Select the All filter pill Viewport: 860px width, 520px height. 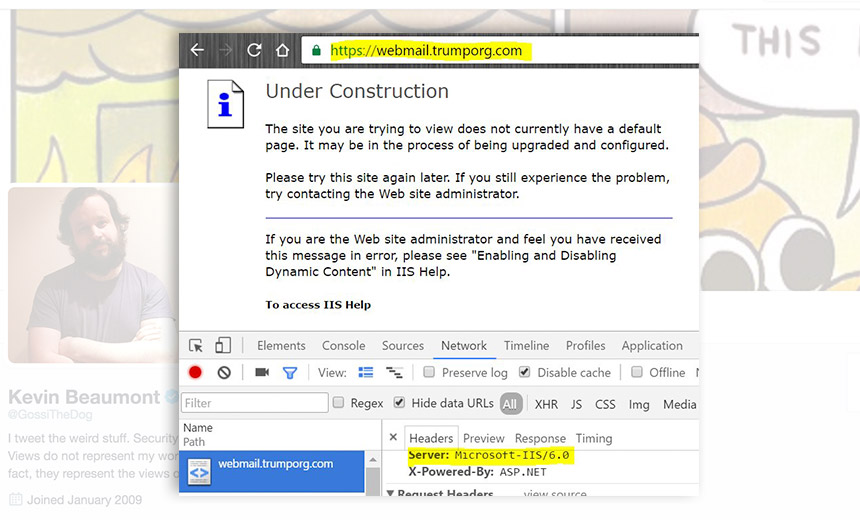tap(510, 404)
